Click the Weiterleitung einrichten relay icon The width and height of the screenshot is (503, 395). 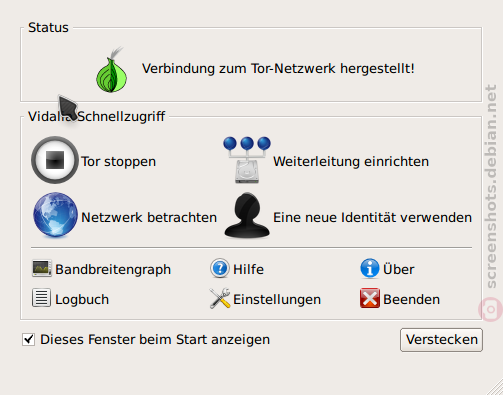coord(247,160)
